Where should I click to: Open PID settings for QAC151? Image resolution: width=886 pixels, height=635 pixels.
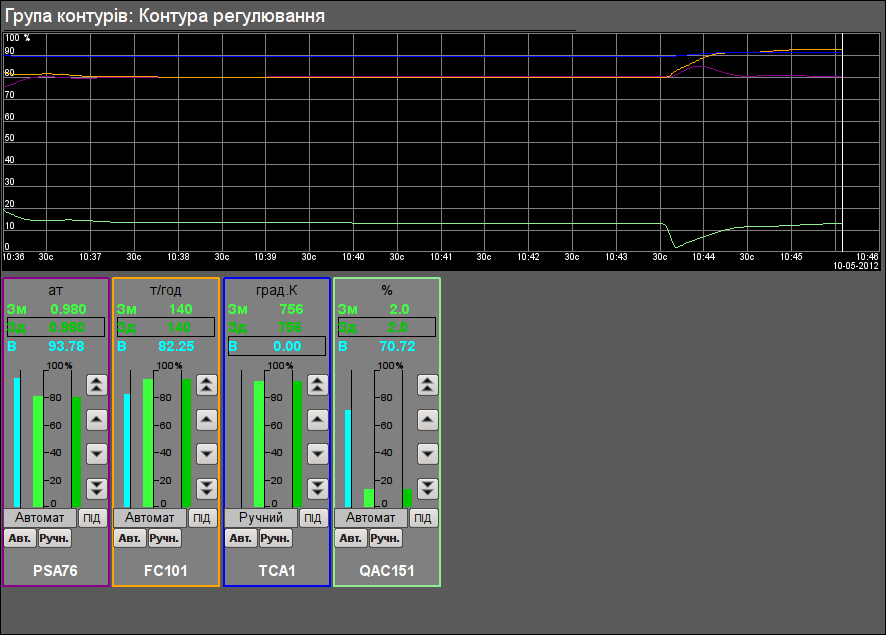pos(423,518)
